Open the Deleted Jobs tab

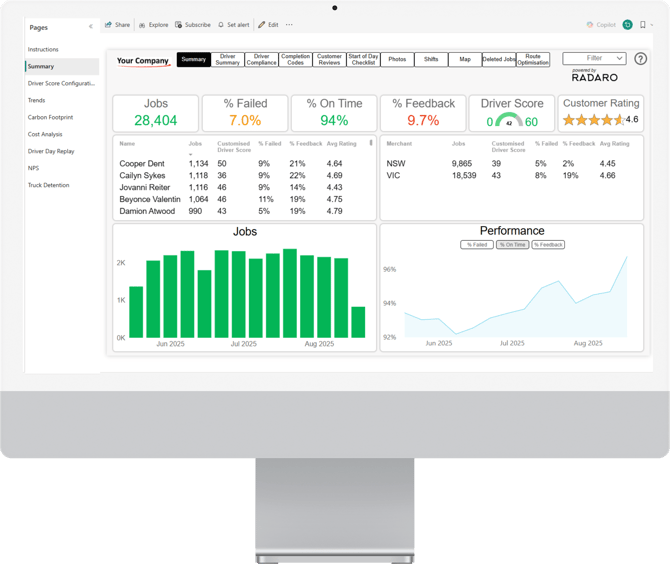tap(499, 59)
